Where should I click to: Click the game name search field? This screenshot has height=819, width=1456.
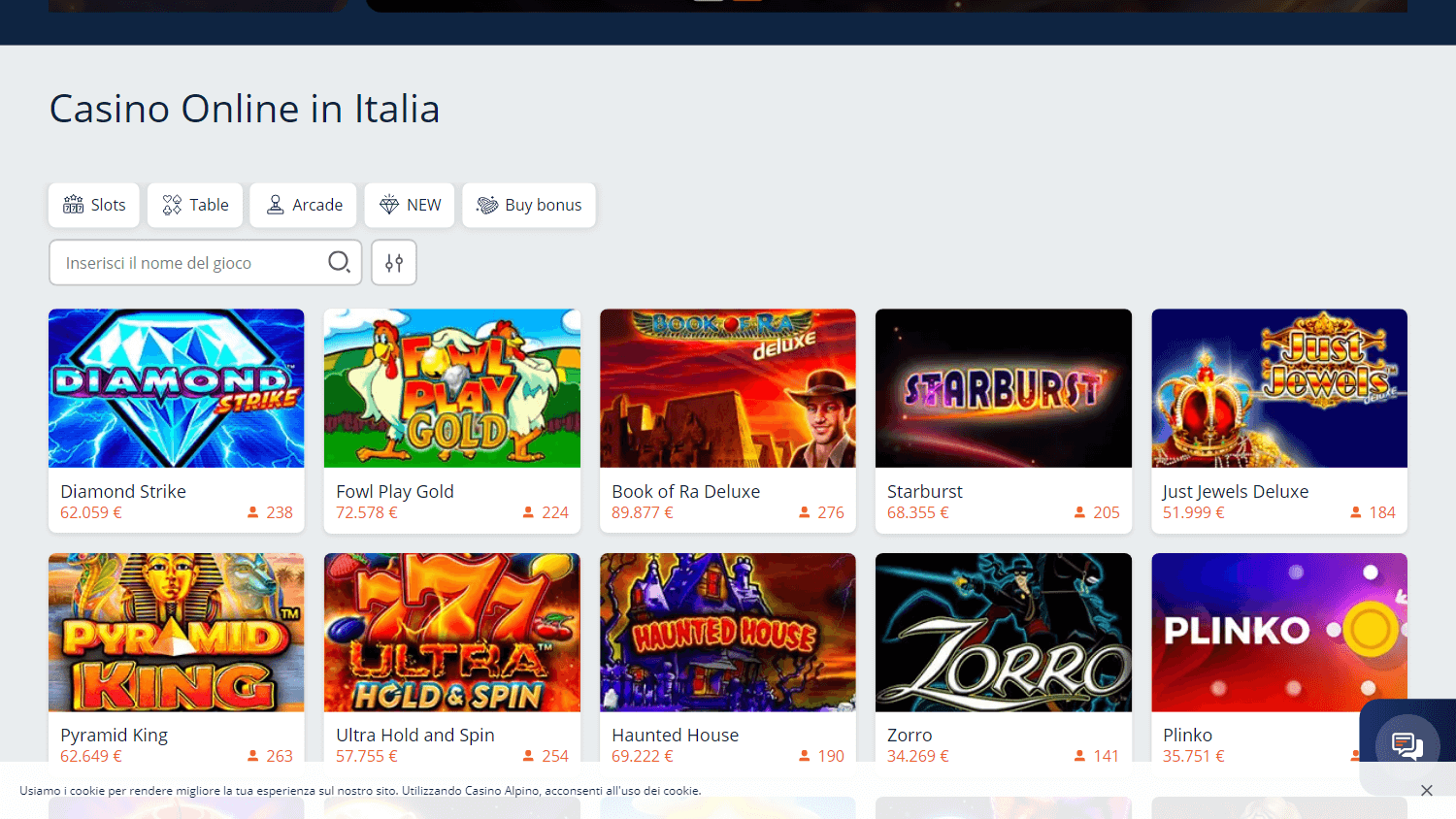(184, 262)
